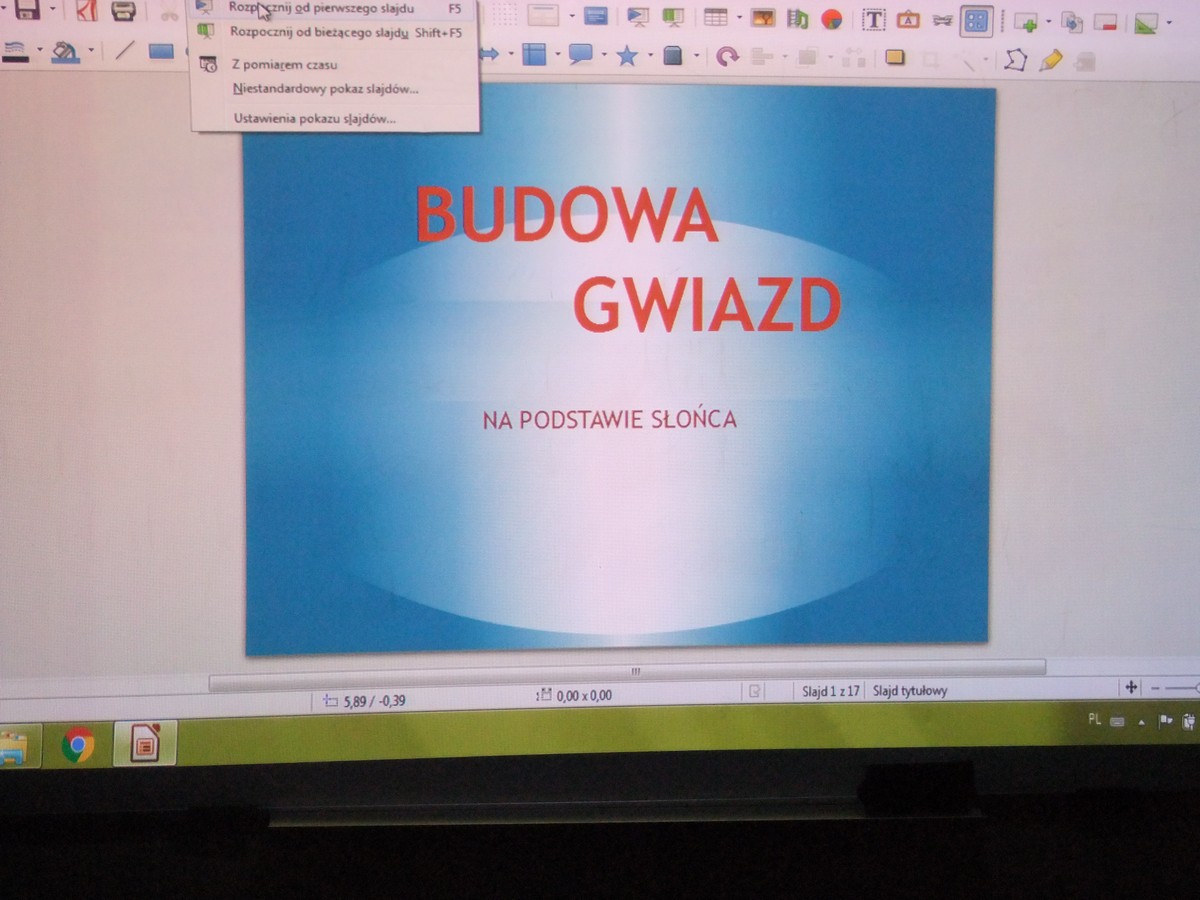Print the presentation with printer icon
This screenshot has height=900, width=1200.
click(123, 11)
